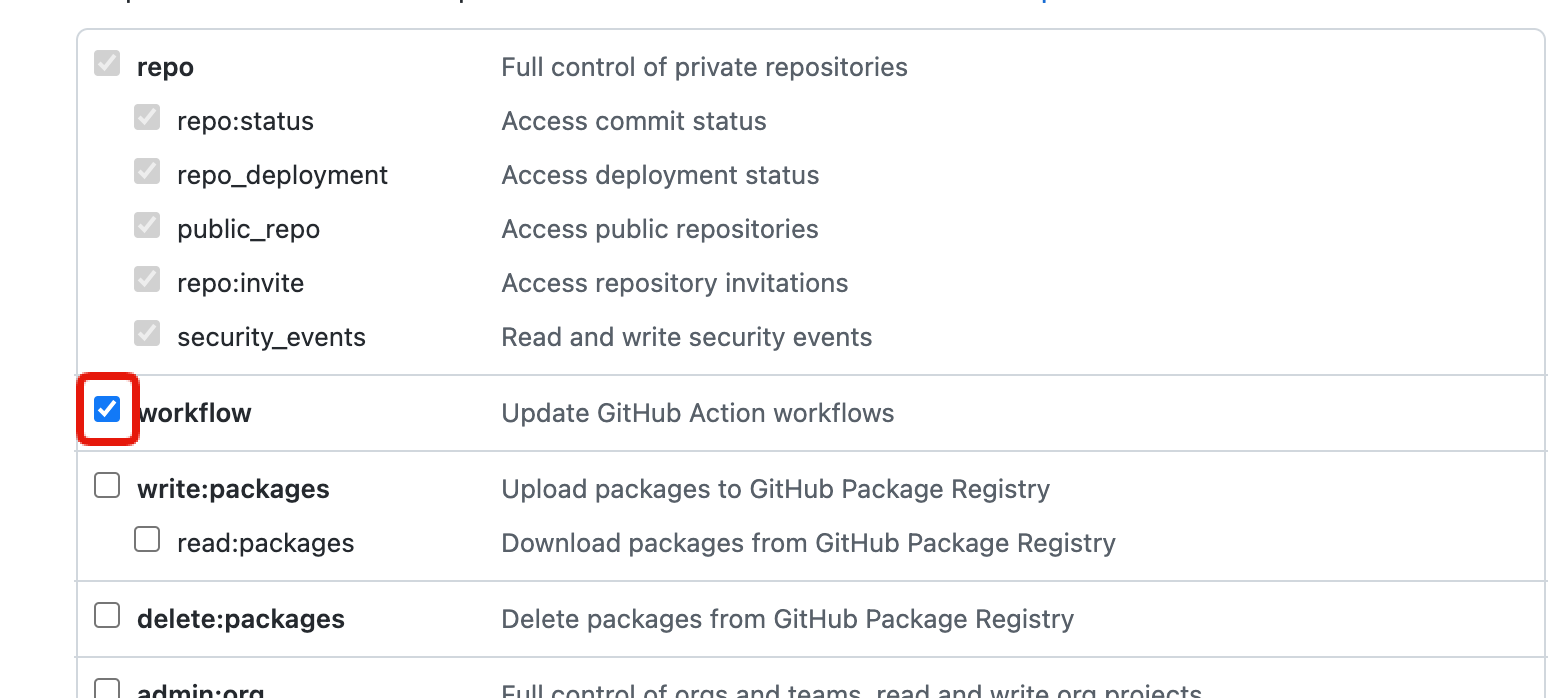
Task: Enable the write:packages scope checkbox
Action: (x=107, y=486)
